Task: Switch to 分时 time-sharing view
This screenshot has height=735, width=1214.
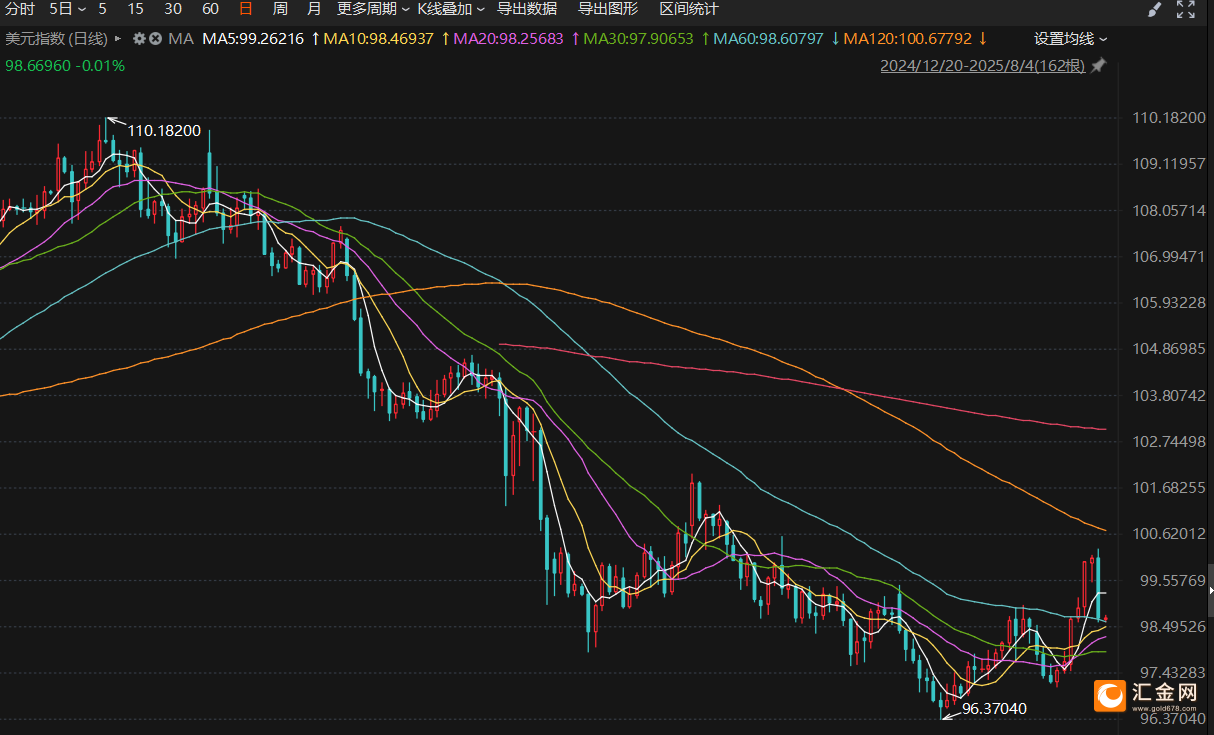Action: point(19,9)
